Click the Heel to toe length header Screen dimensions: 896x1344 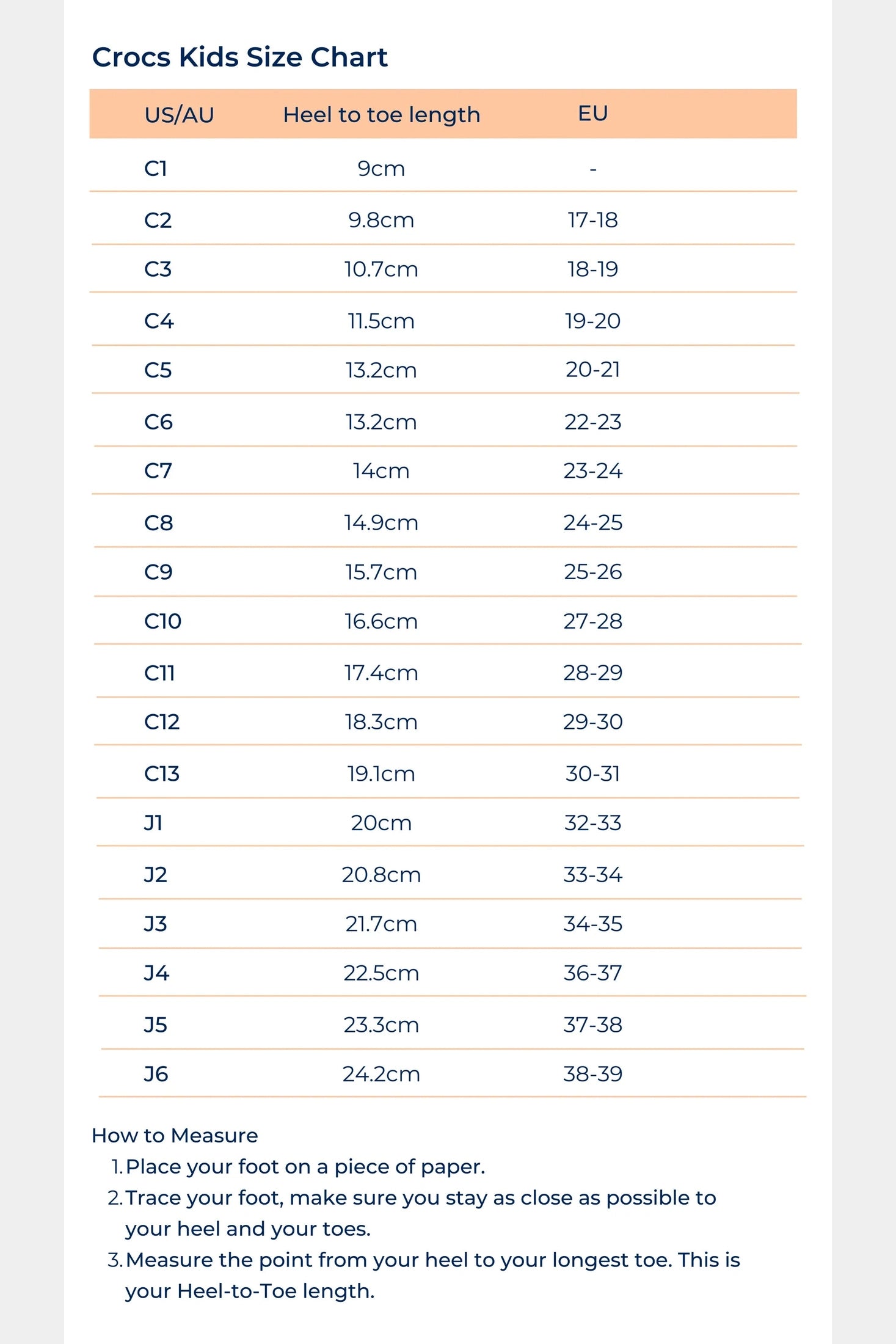(381, 115)
